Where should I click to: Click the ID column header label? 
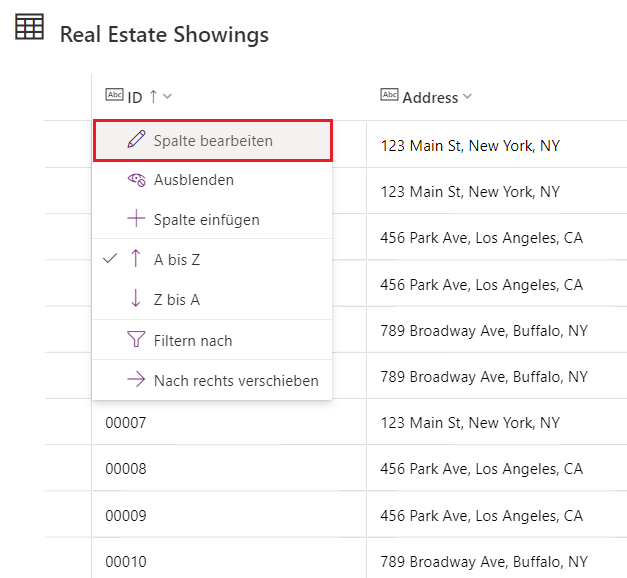point(135,98)
